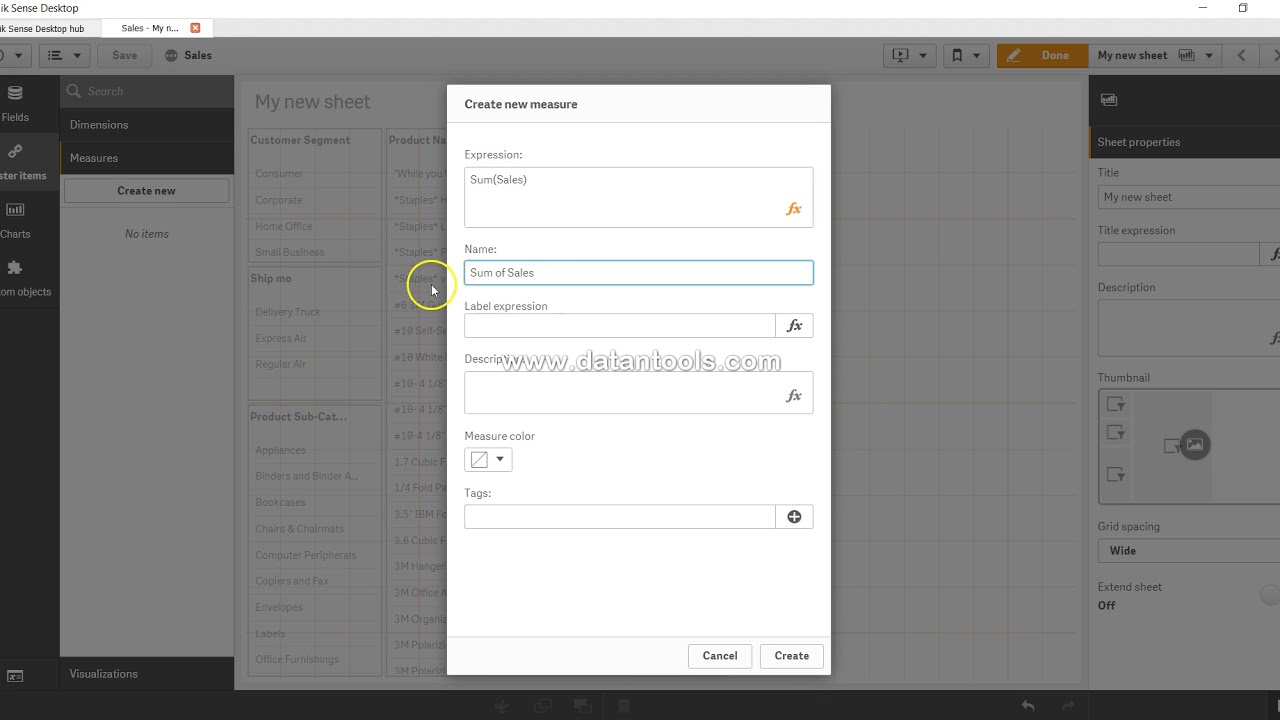The height and width of the screenshot is (720, 1280).
Task: Click the sheet Title field My new sheet
Action: click(x=1189, y=197)
